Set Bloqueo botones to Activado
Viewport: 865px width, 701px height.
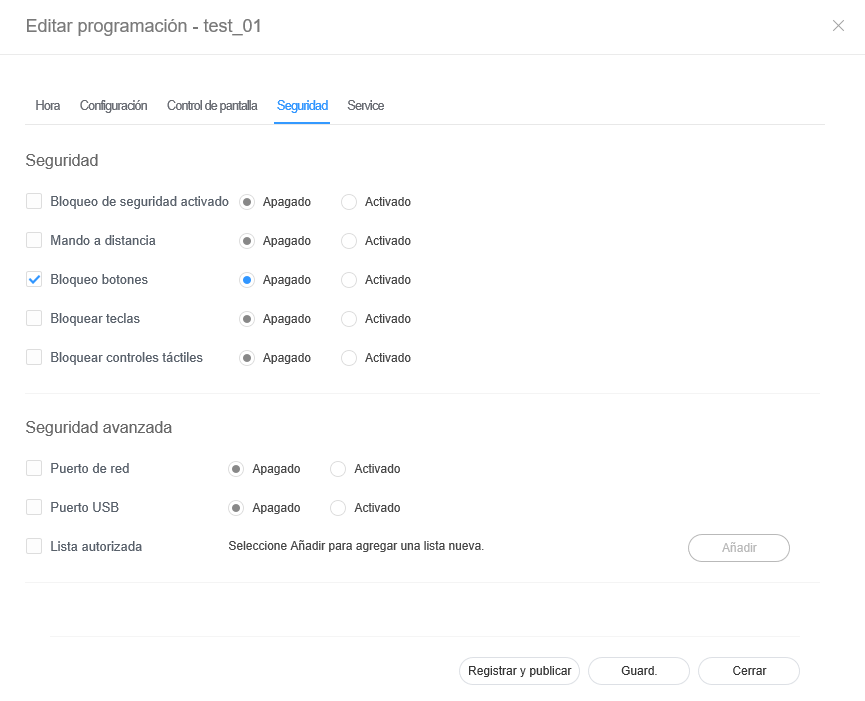[x=349, y=280]
